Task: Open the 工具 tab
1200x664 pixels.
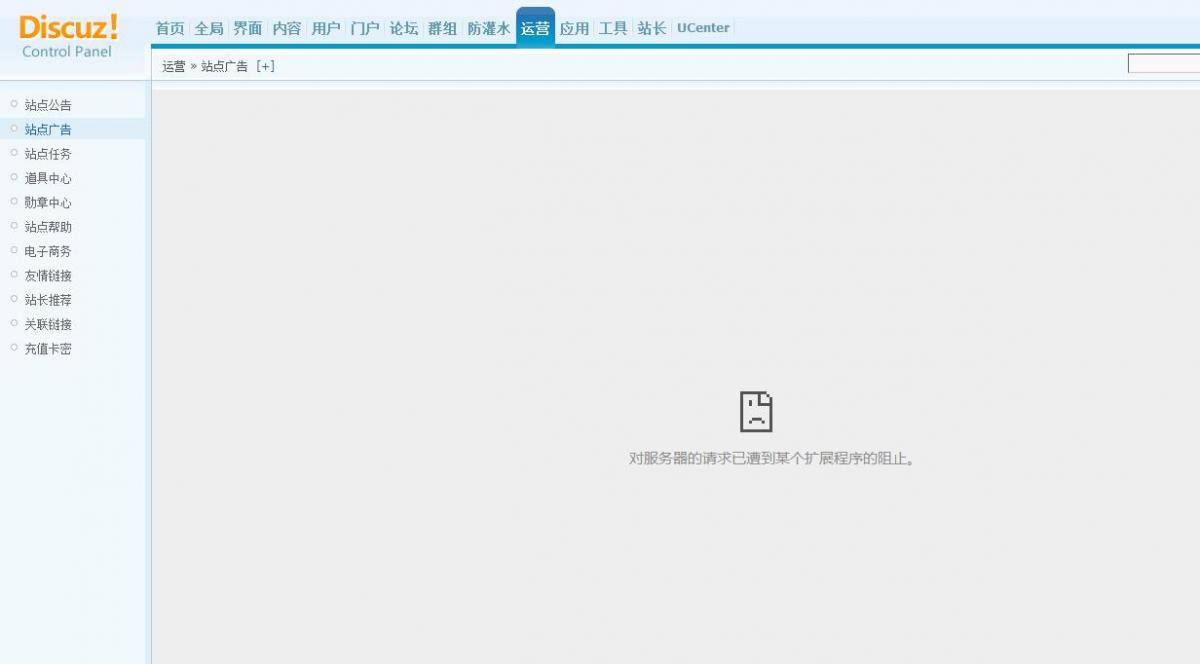Action: (x=612, y=28)
